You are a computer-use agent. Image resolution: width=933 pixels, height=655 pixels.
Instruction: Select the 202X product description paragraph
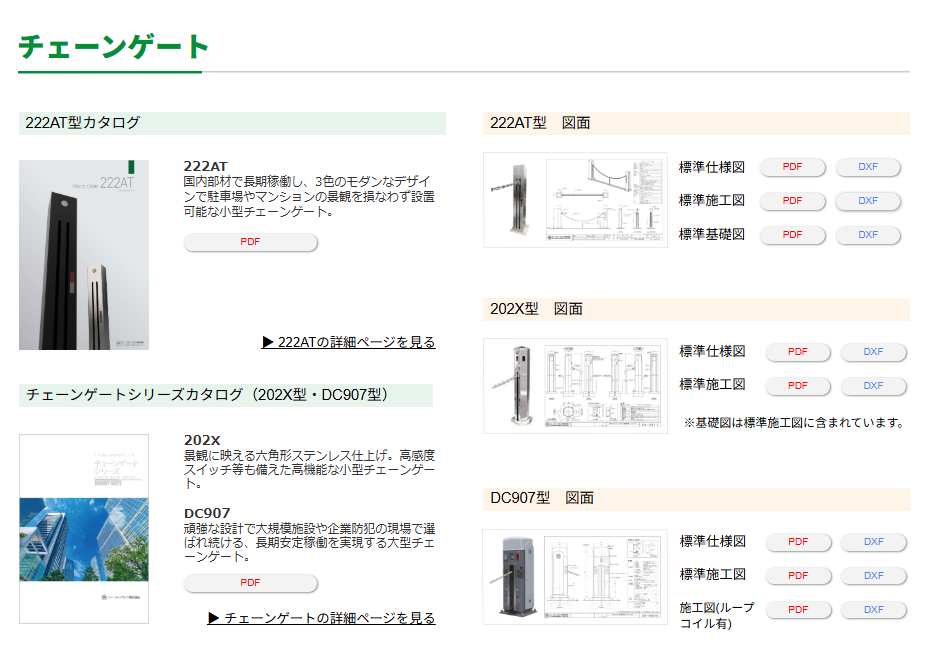tap(309, 470)
